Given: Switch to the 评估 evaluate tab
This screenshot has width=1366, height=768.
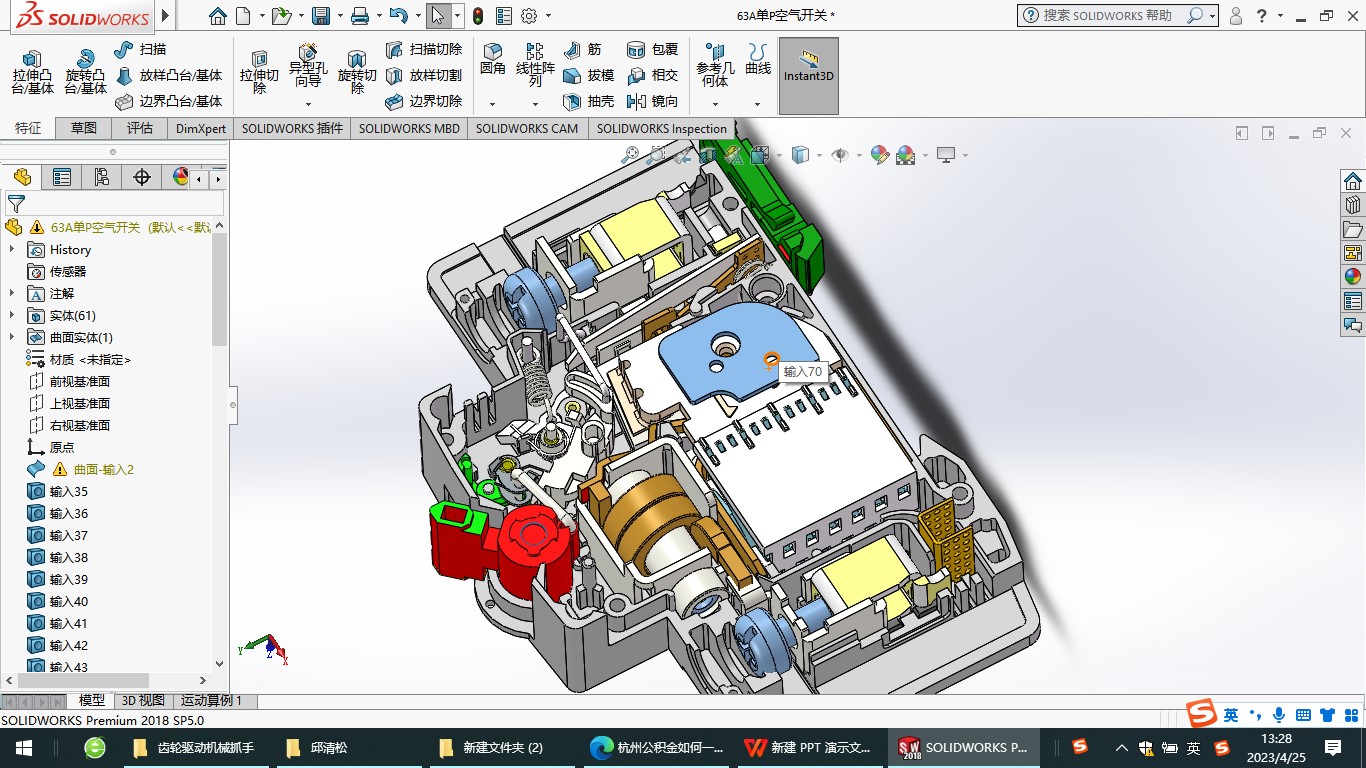Looking at the screenshot, I should tap(140, 128).
